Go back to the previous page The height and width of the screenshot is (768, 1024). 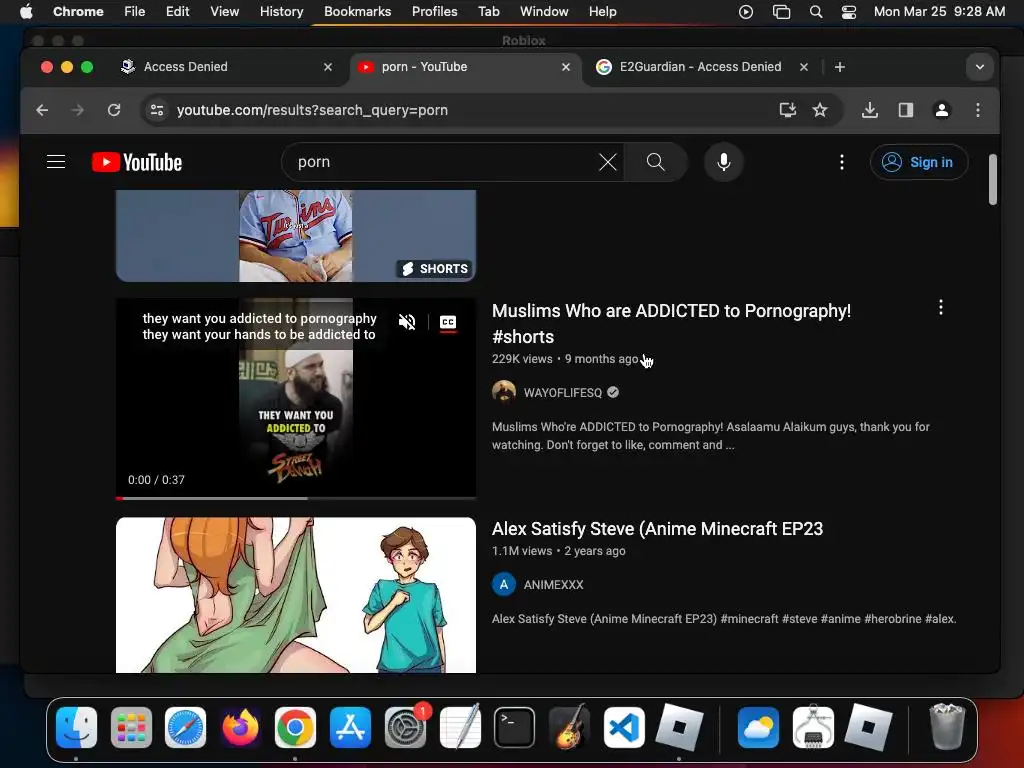click(x=42, y=110)
